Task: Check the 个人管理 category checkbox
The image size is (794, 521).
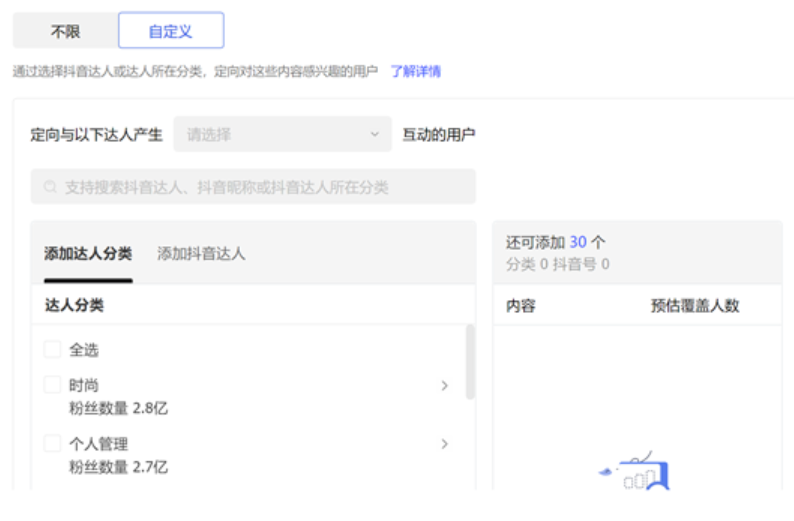Action: (52, 443)
